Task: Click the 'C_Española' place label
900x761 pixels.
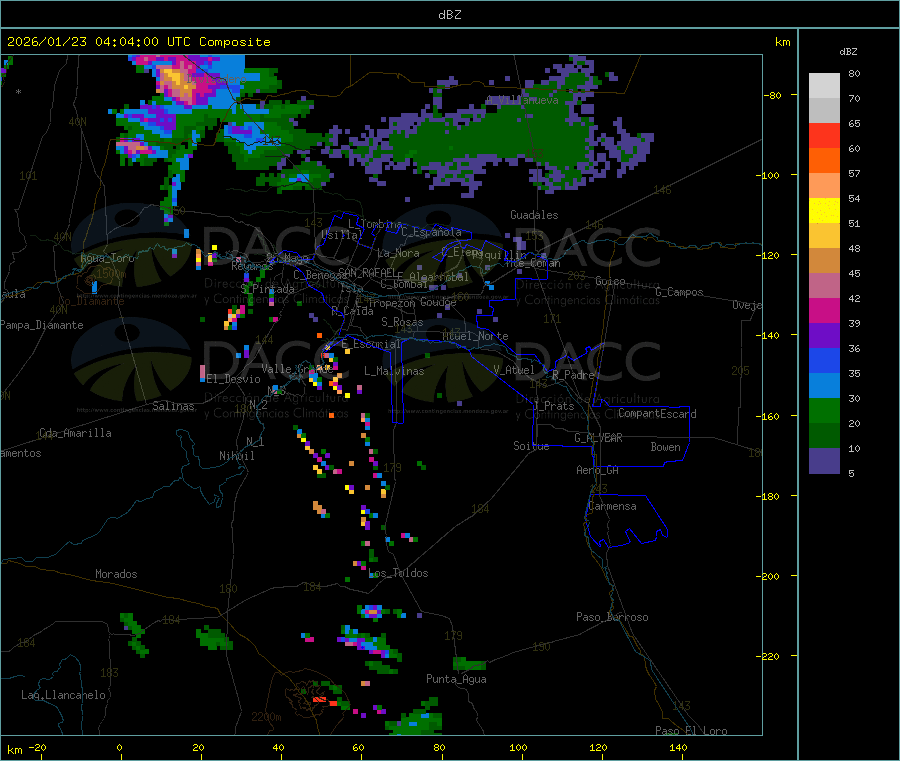Action: click(x=432, y=232)
